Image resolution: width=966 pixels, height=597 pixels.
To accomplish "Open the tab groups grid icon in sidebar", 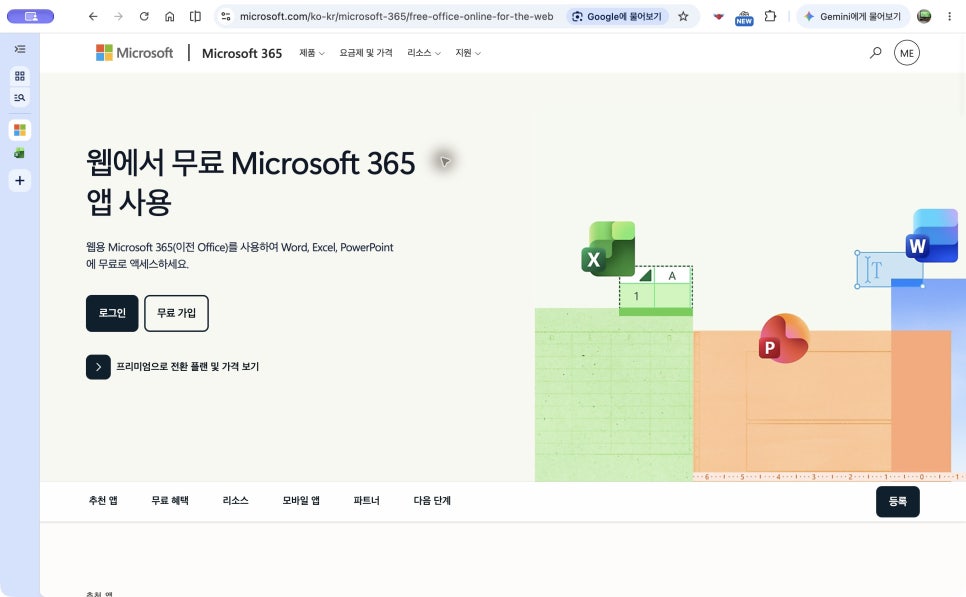I will [20, 76].
